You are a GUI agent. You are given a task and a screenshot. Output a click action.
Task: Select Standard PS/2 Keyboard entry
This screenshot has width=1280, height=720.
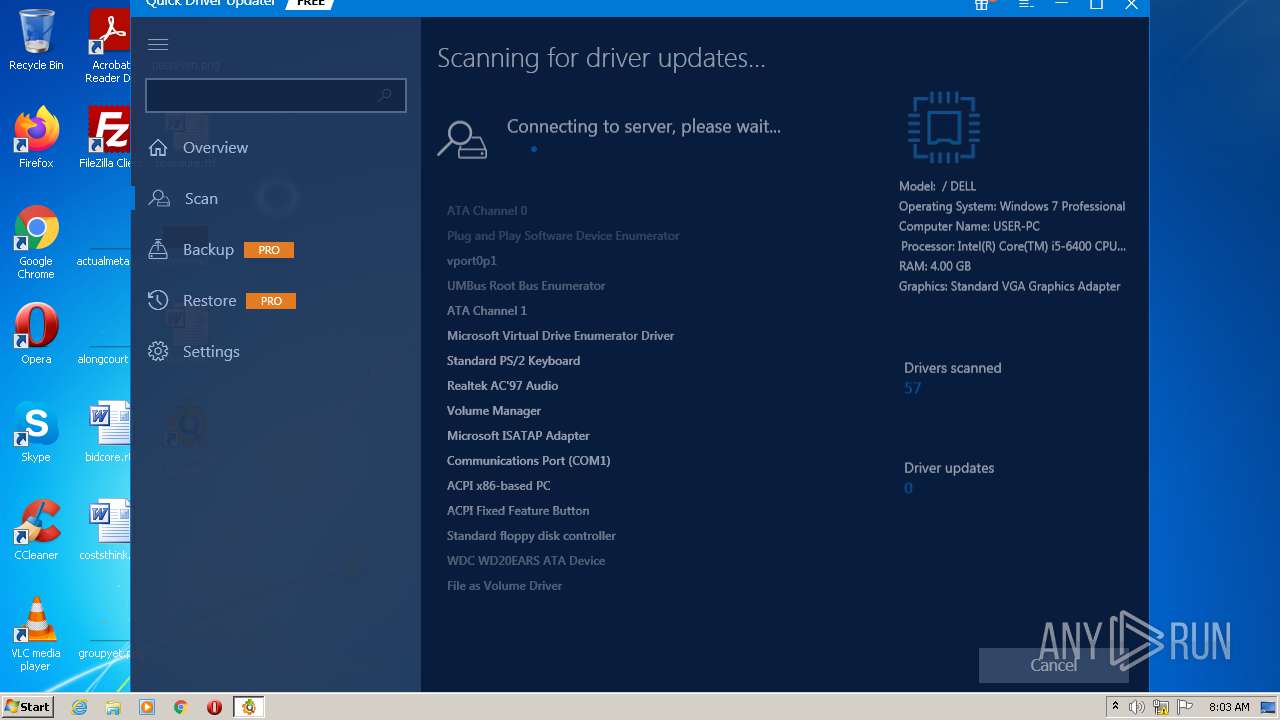513,360
